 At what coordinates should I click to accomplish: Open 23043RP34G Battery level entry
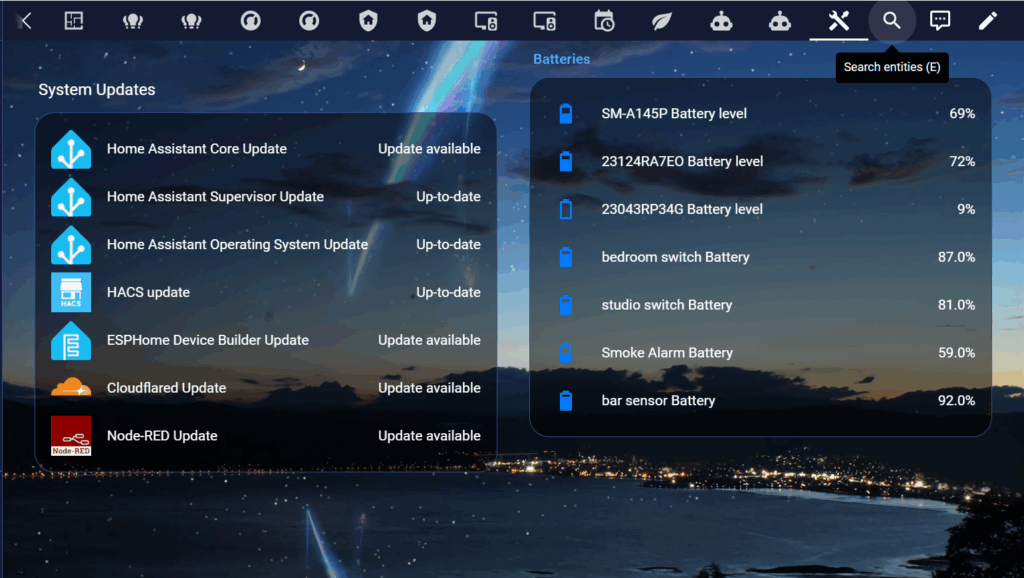pos(682,209)
